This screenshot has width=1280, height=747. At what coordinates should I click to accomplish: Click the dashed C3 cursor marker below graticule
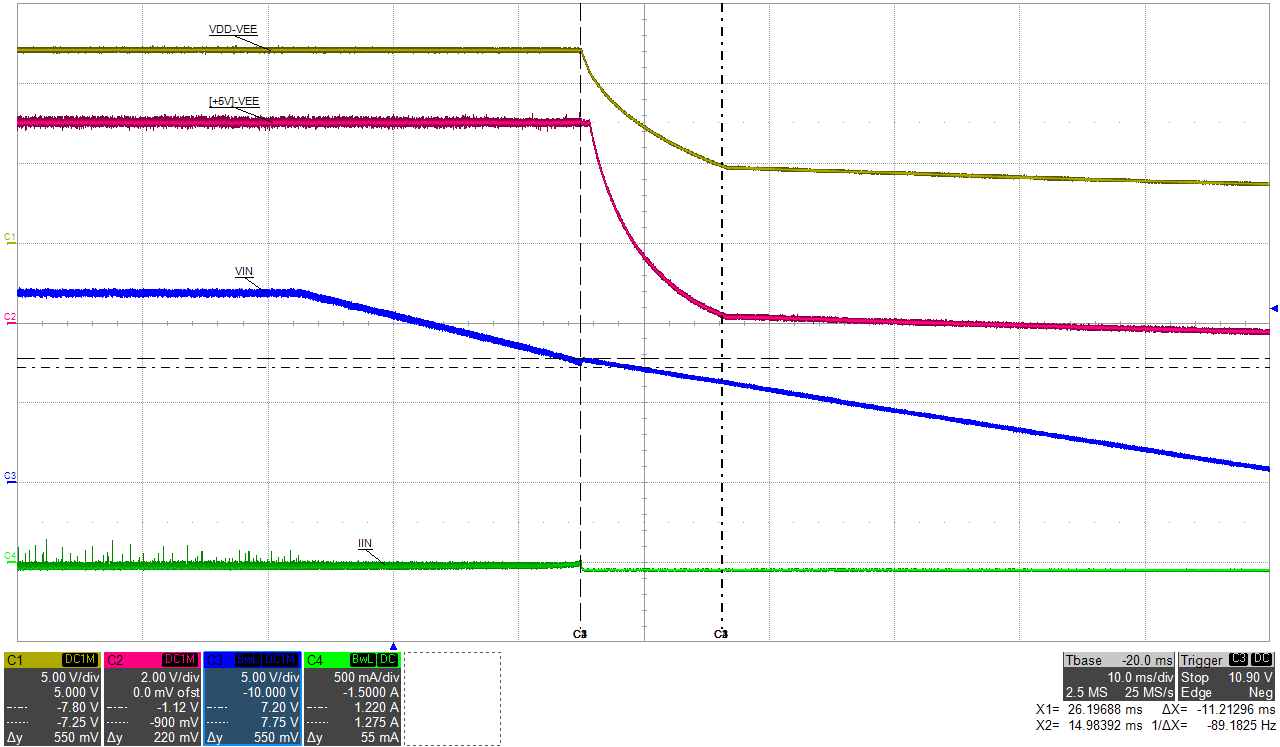[x=580, y=632]
